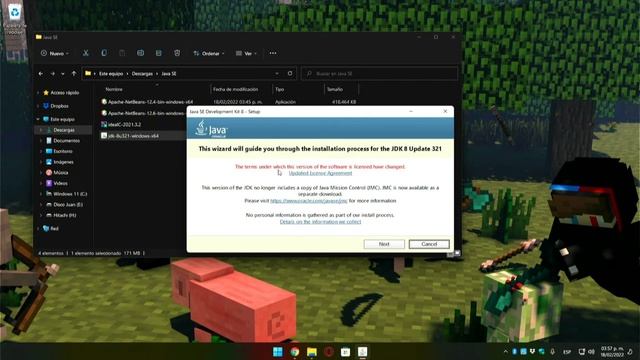Image resolution: width=640 pixels, height=360 pixels.
Task: Click the Copy icon in Explorer toolbar
Action: click(x=104, y=53)
